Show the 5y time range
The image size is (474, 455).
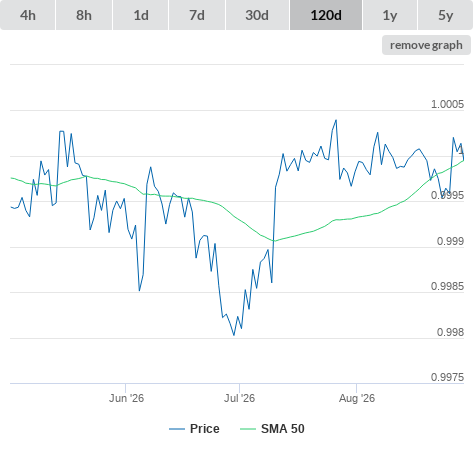(x=445, y=15)
